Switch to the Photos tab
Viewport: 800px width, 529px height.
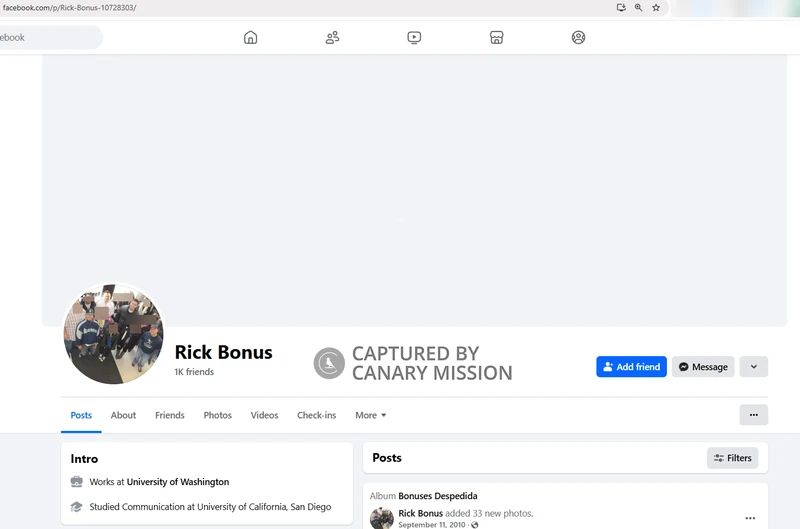click(x=218, y=415)
